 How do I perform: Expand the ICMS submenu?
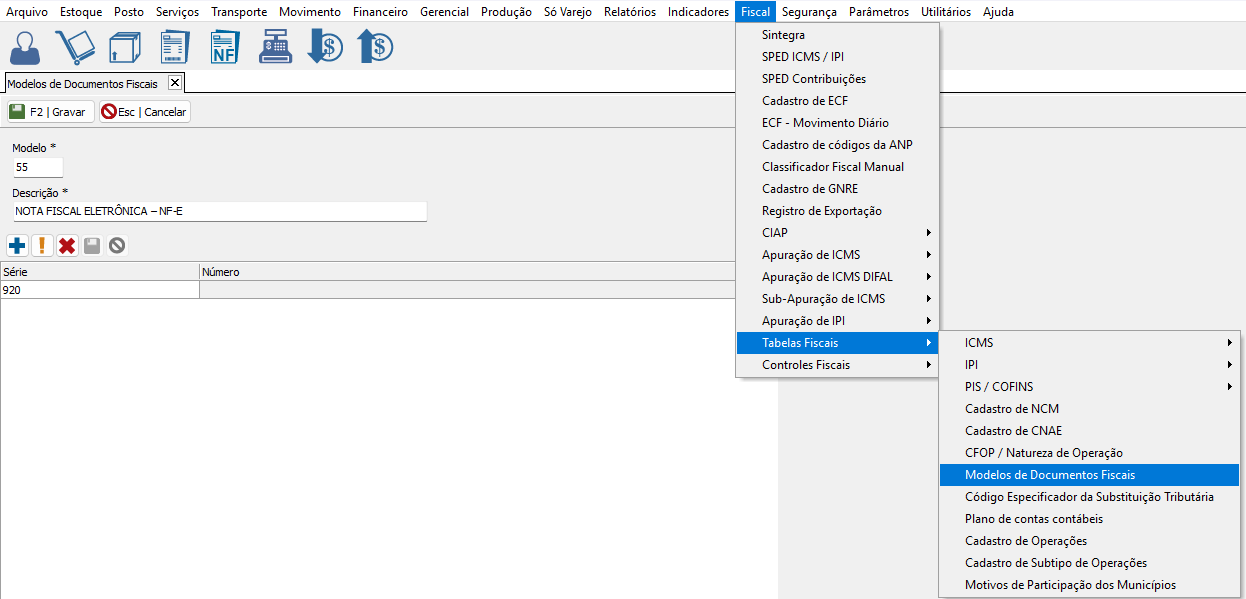[1089, 343]
